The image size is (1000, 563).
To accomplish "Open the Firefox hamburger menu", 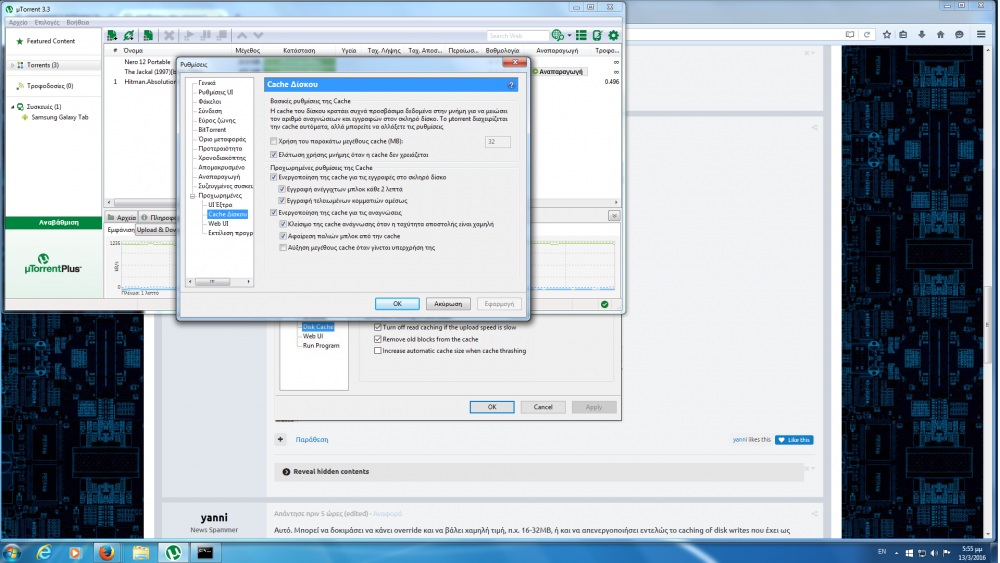I will [x=981, y=34].
